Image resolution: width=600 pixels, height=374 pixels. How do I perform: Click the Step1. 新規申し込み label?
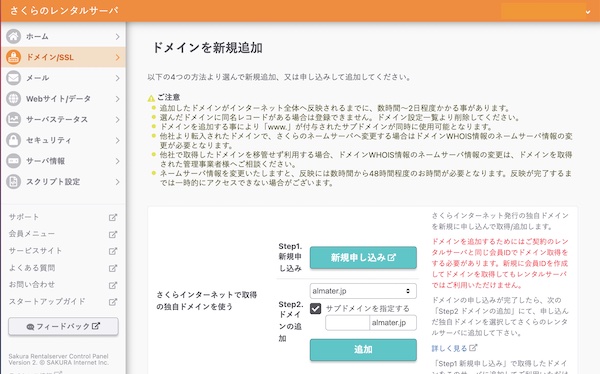(x=290, y=257)
